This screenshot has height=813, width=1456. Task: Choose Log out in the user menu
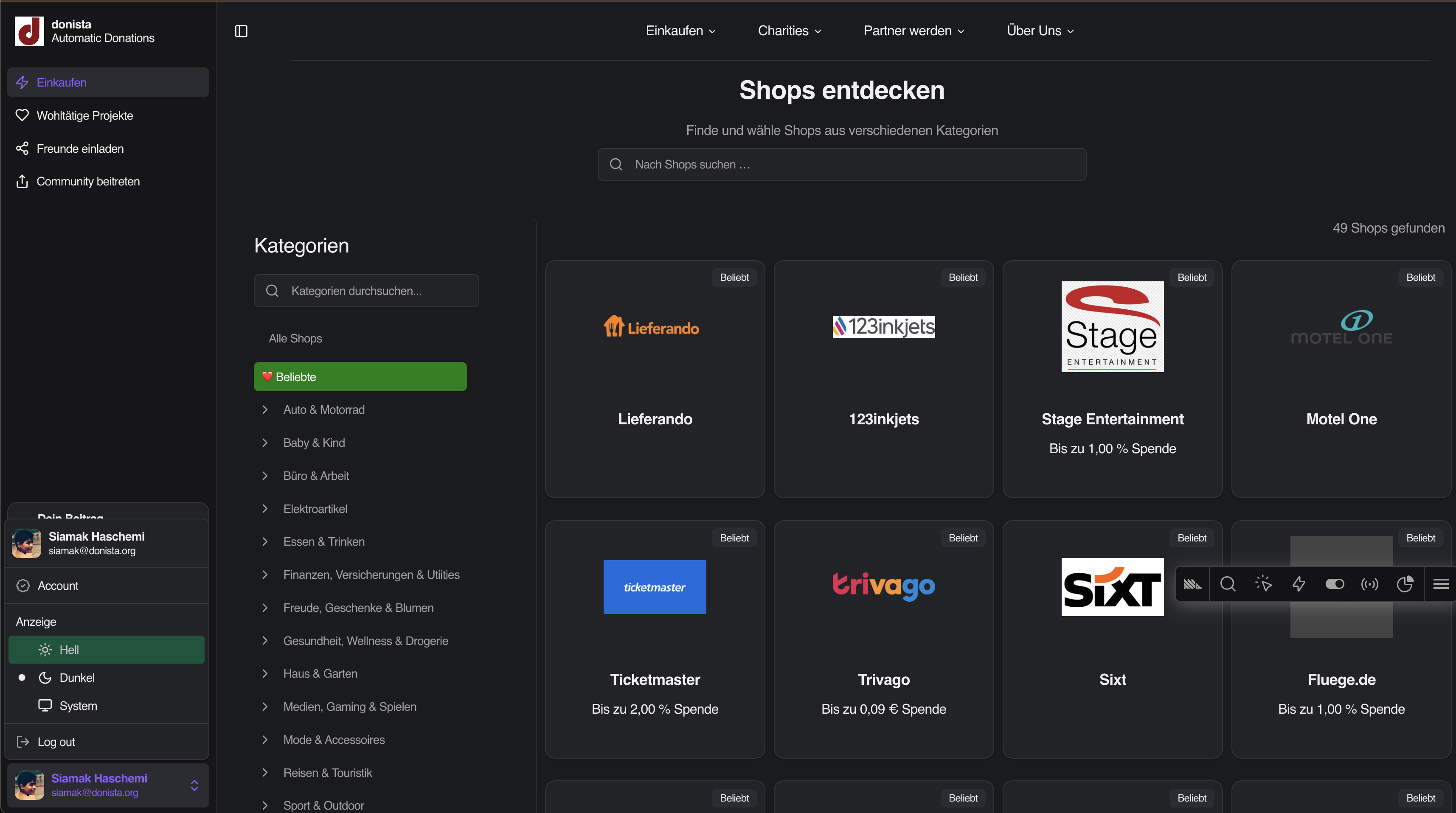click(106, 742)
